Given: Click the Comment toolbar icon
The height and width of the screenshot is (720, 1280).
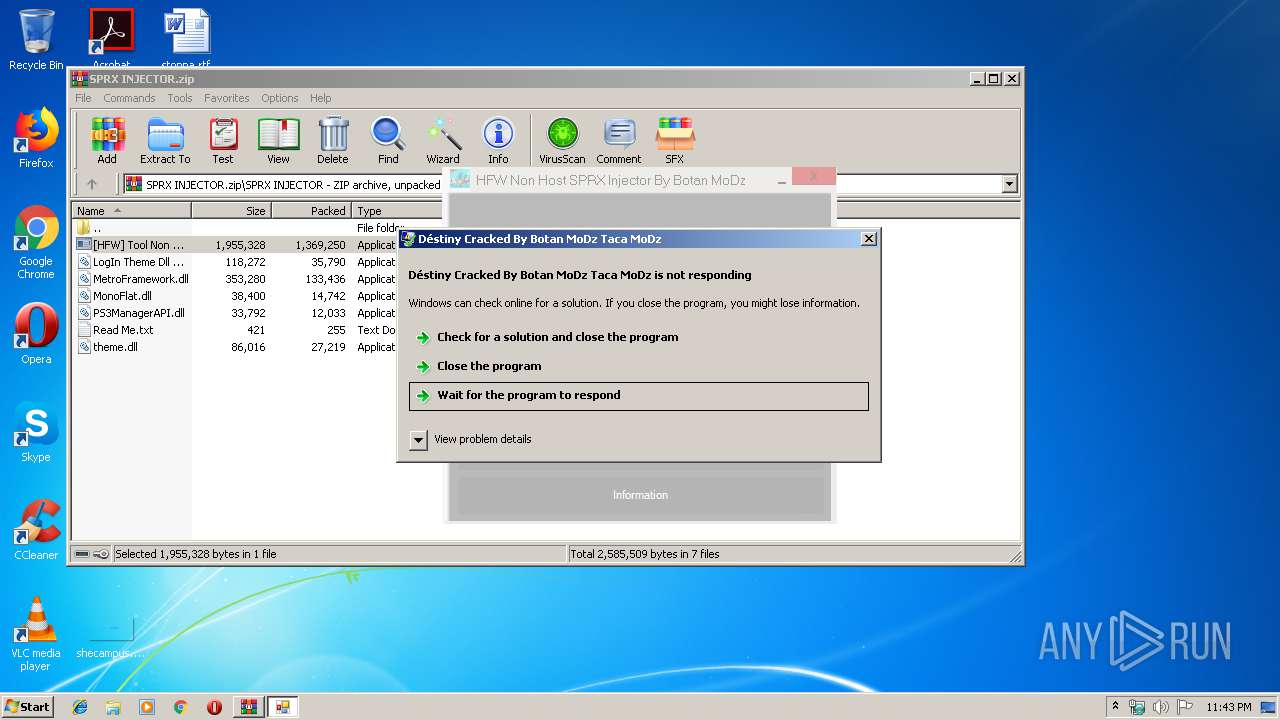Looking at the screenshot, I should click(x=619, y=140).
